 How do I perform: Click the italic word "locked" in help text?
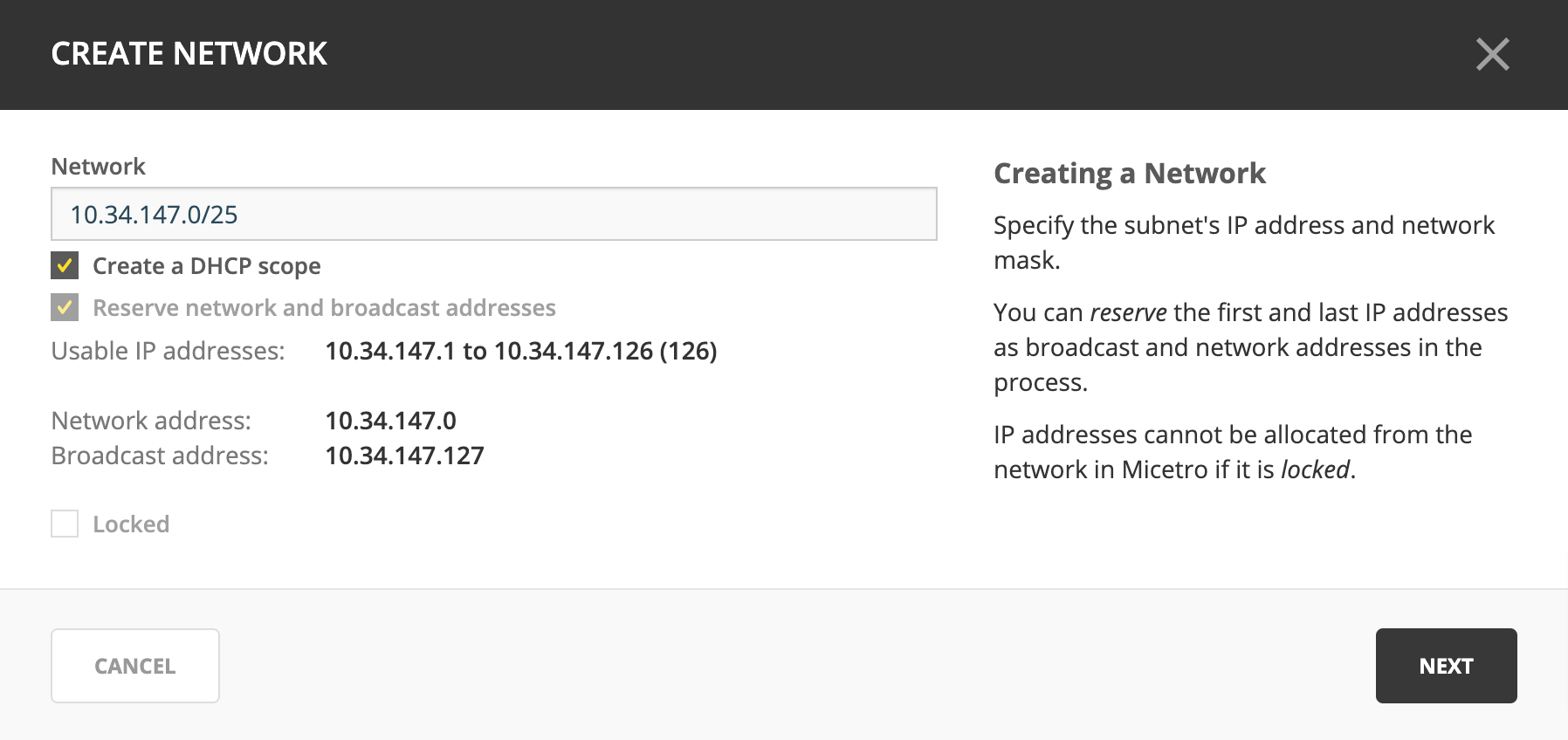point(1315,469)
